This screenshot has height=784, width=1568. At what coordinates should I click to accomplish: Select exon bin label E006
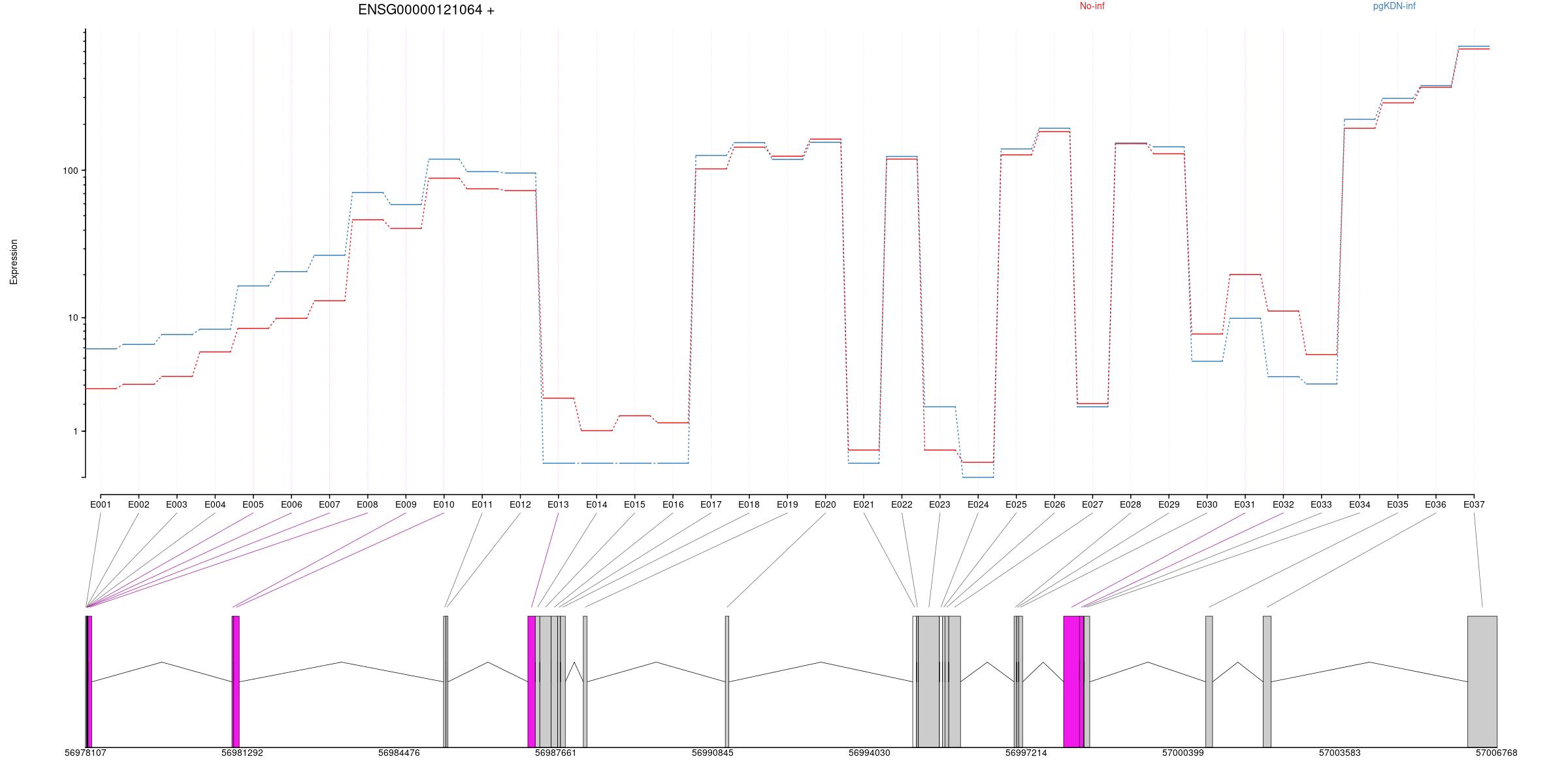tap(291, 504)
